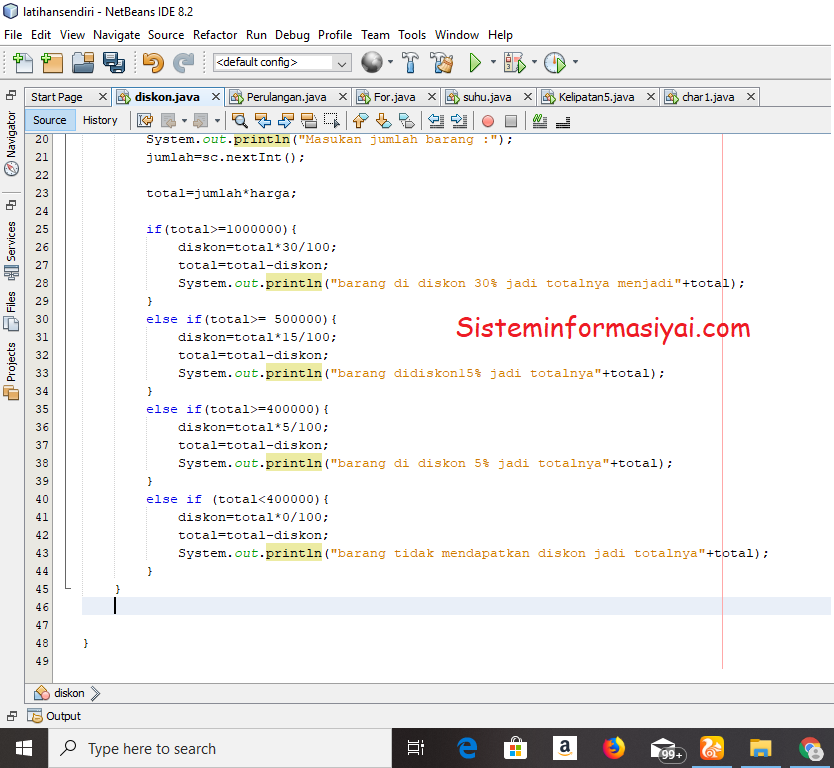Switch to the Perulangan.java tab
834x768 pixels.
point(295,96)
